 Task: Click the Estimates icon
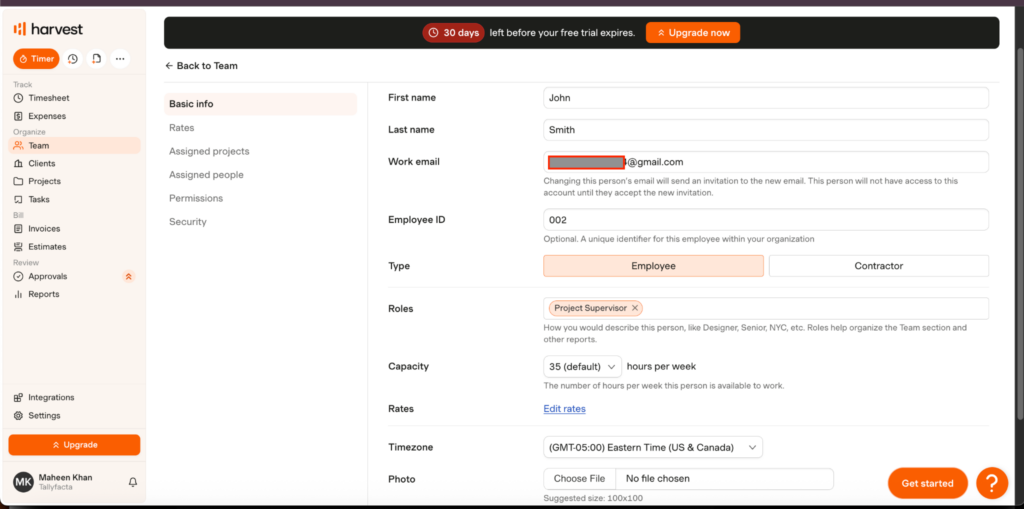click(x=18, y=246)
